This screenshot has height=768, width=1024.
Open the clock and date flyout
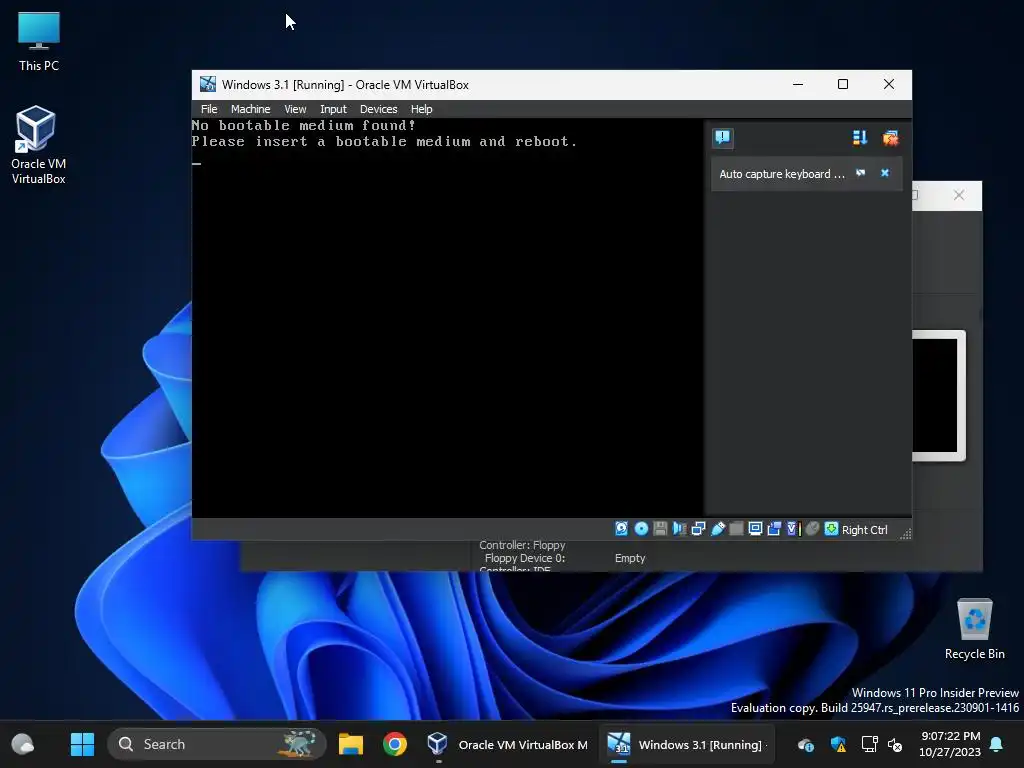(950, 744)
